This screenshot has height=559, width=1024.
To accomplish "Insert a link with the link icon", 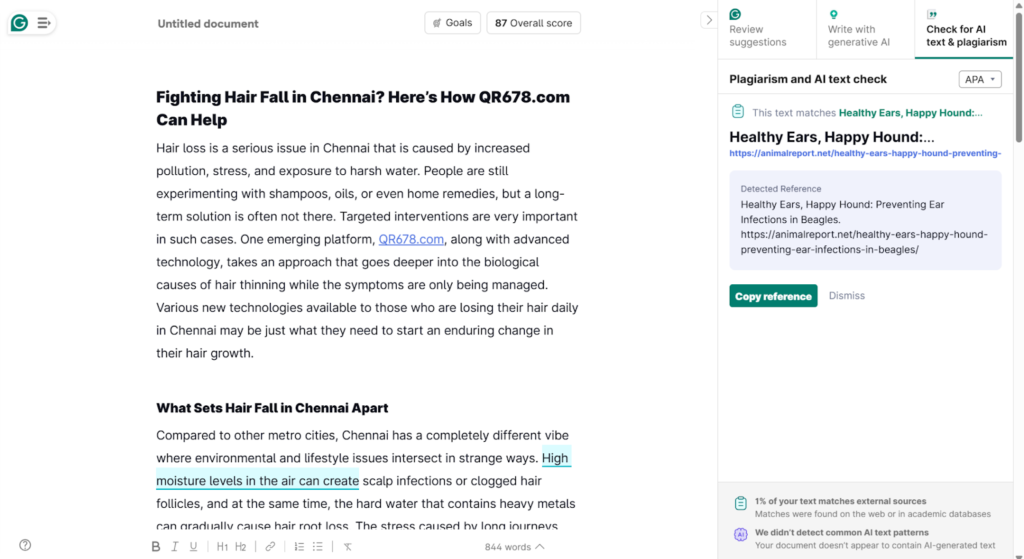I will [270, 547].
